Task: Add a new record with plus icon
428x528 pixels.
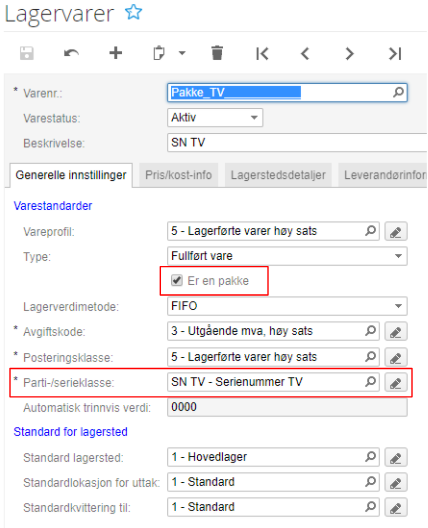Action: coord(116,53)
